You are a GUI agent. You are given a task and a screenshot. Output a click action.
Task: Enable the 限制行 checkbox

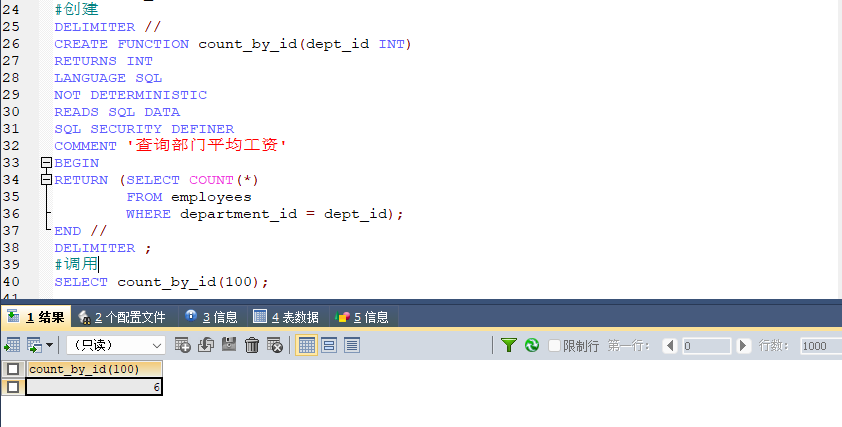click(554, 345)
